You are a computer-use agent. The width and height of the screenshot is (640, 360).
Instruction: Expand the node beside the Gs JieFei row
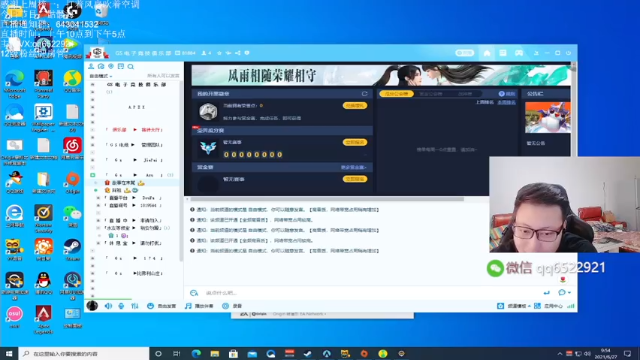[93, 160]
